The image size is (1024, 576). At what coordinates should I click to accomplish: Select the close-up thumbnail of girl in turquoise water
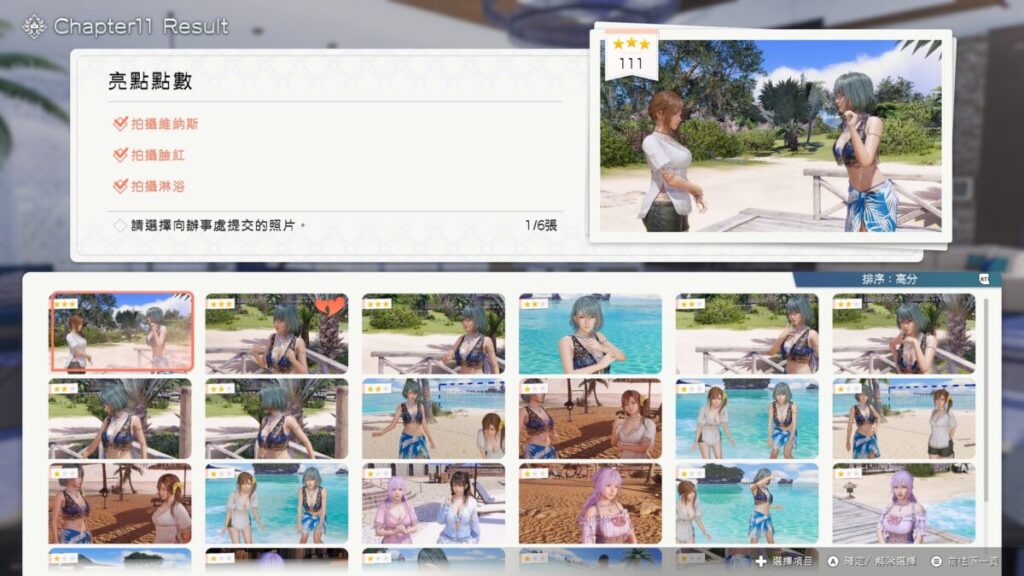pyautogui.click(x=590, y=334)
